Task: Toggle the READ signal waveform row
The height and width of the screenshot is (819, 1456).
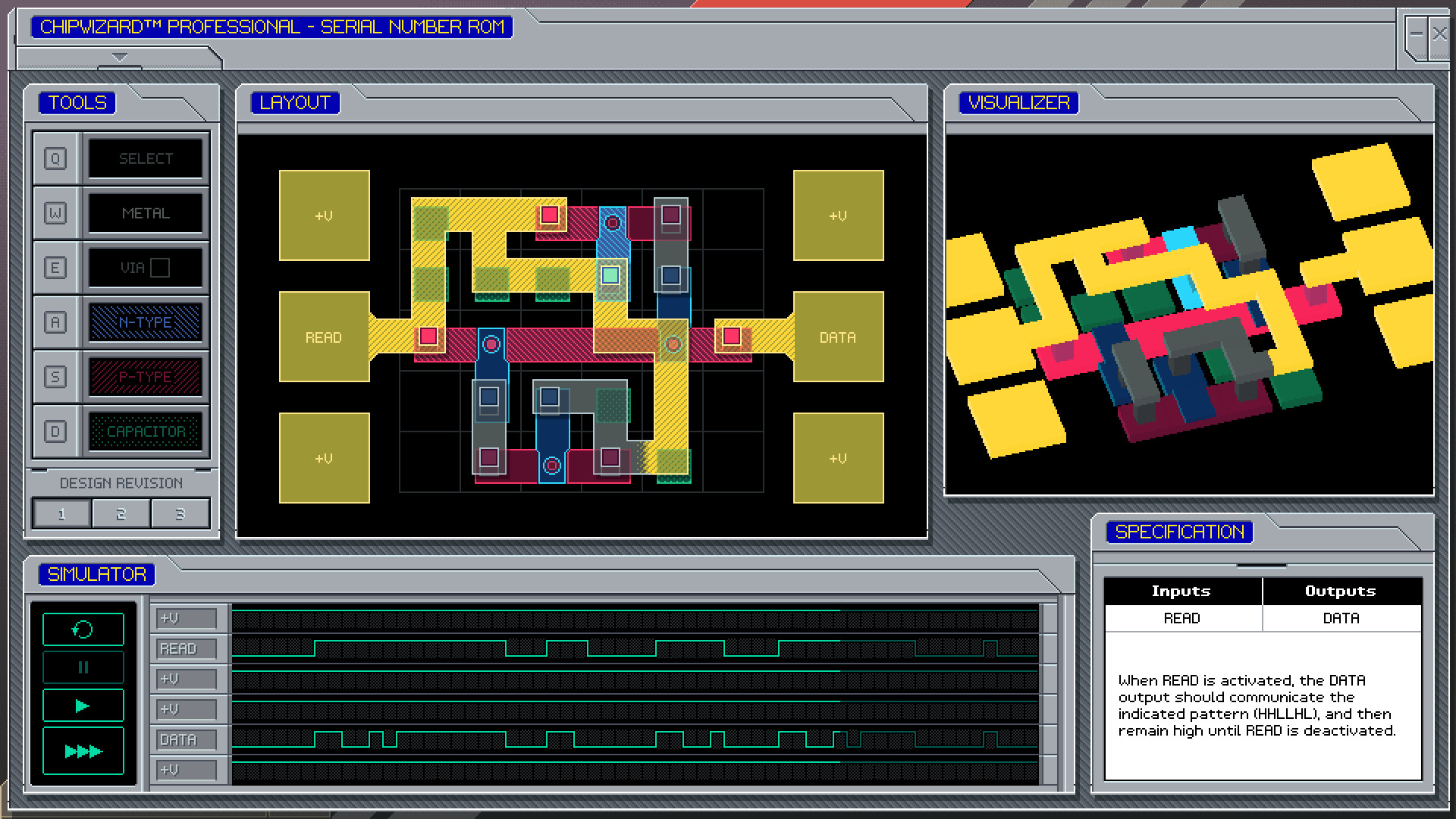Action: point(186,648)
